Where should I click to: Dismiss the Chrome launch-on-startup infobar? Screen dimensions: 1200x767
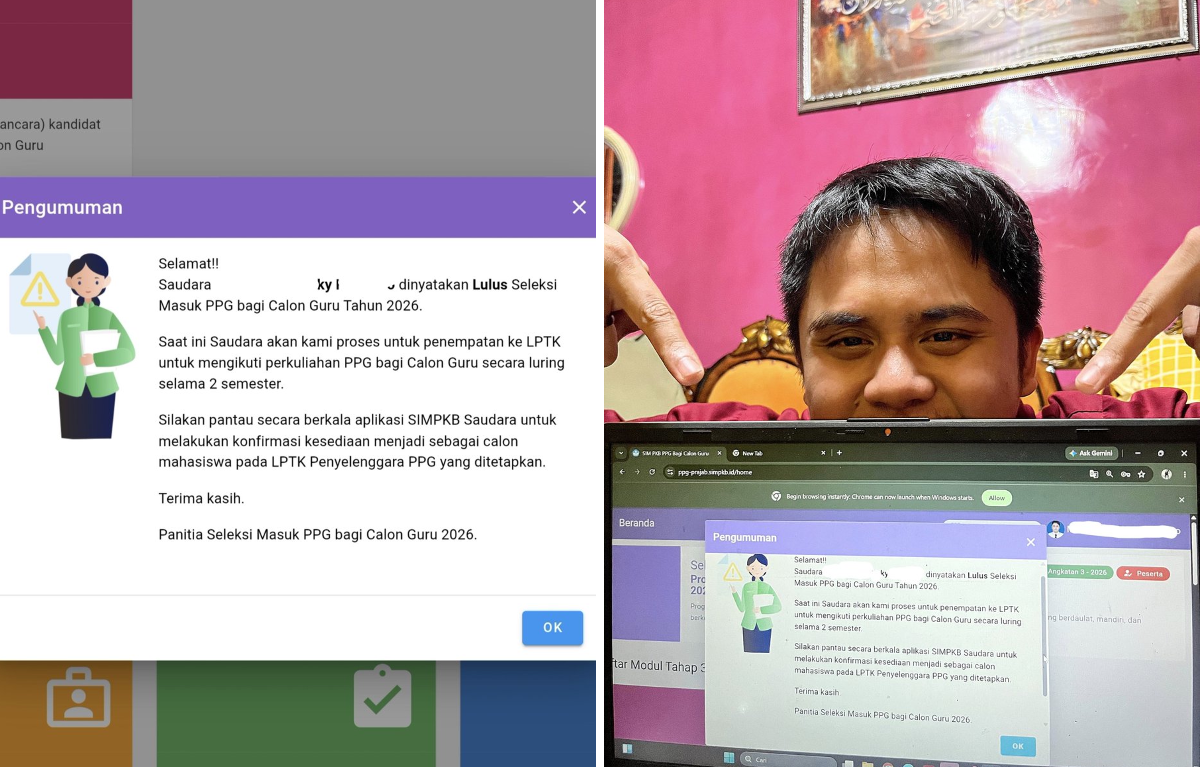[1181, 499]
